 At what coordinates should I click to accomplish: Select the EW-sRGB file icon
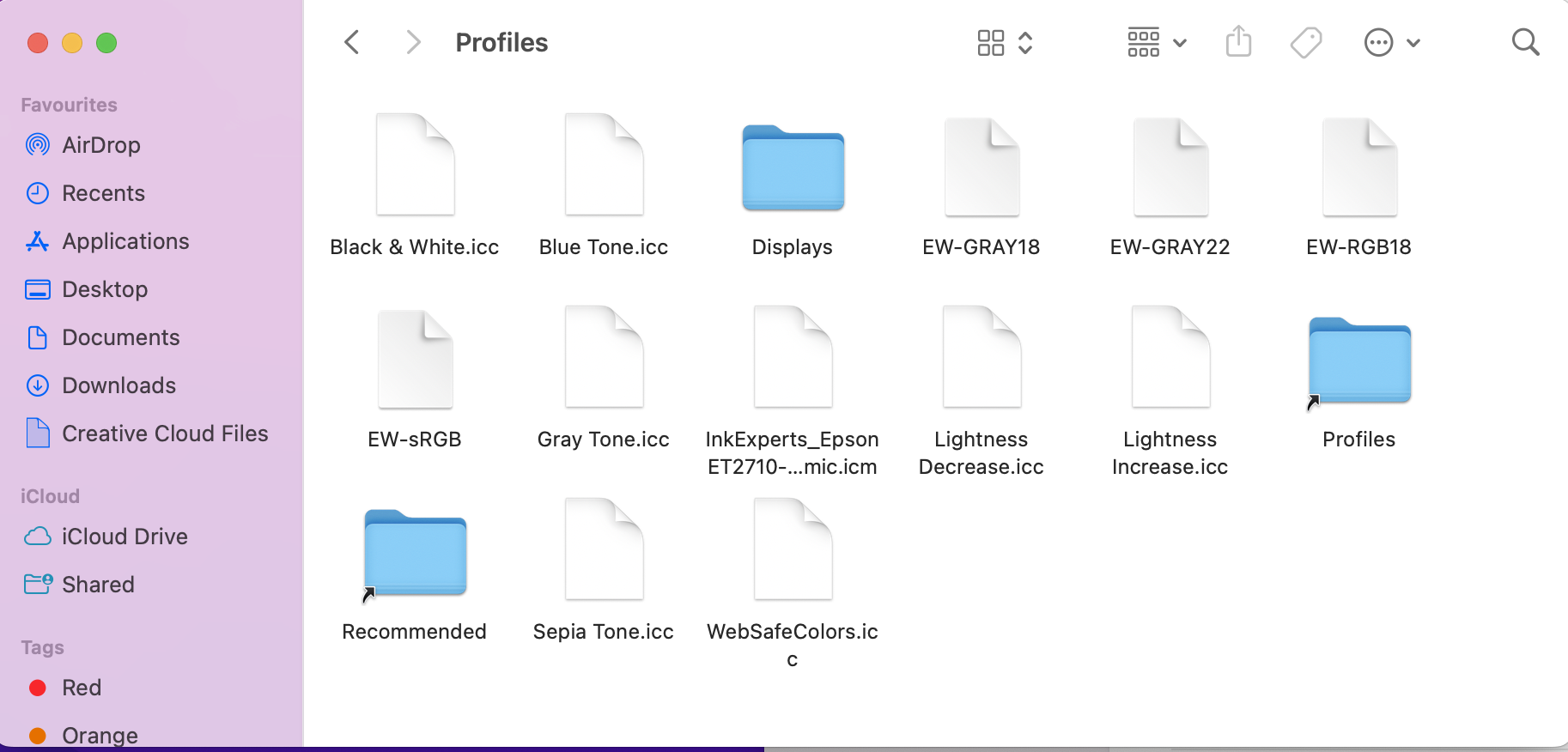coord(415,359)
